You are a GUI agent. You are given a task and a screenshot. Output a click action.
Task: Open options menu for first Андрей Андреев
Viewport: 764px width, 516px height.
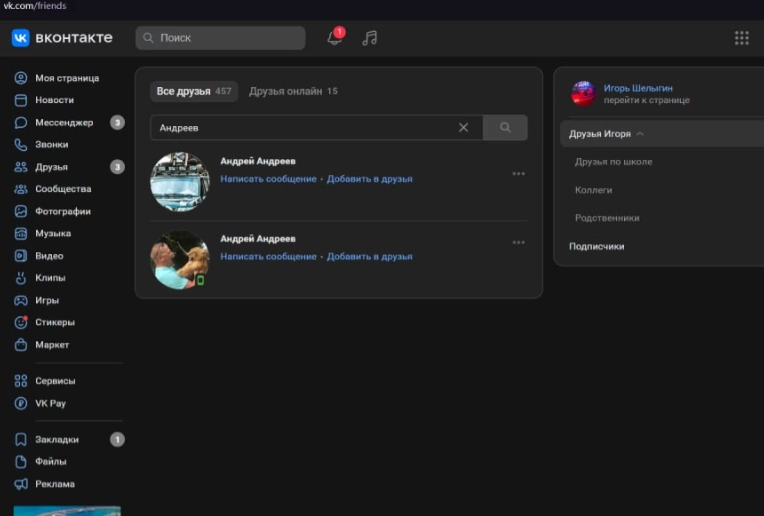518,174
